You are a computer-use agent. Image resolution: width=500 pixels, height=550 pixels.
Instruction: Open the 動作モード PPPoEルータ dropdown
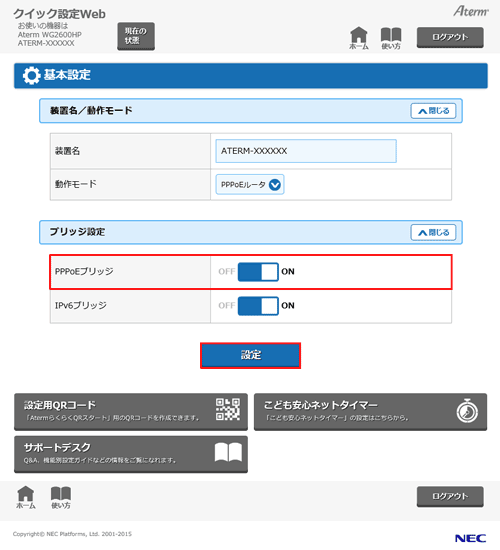pos(250,185)
